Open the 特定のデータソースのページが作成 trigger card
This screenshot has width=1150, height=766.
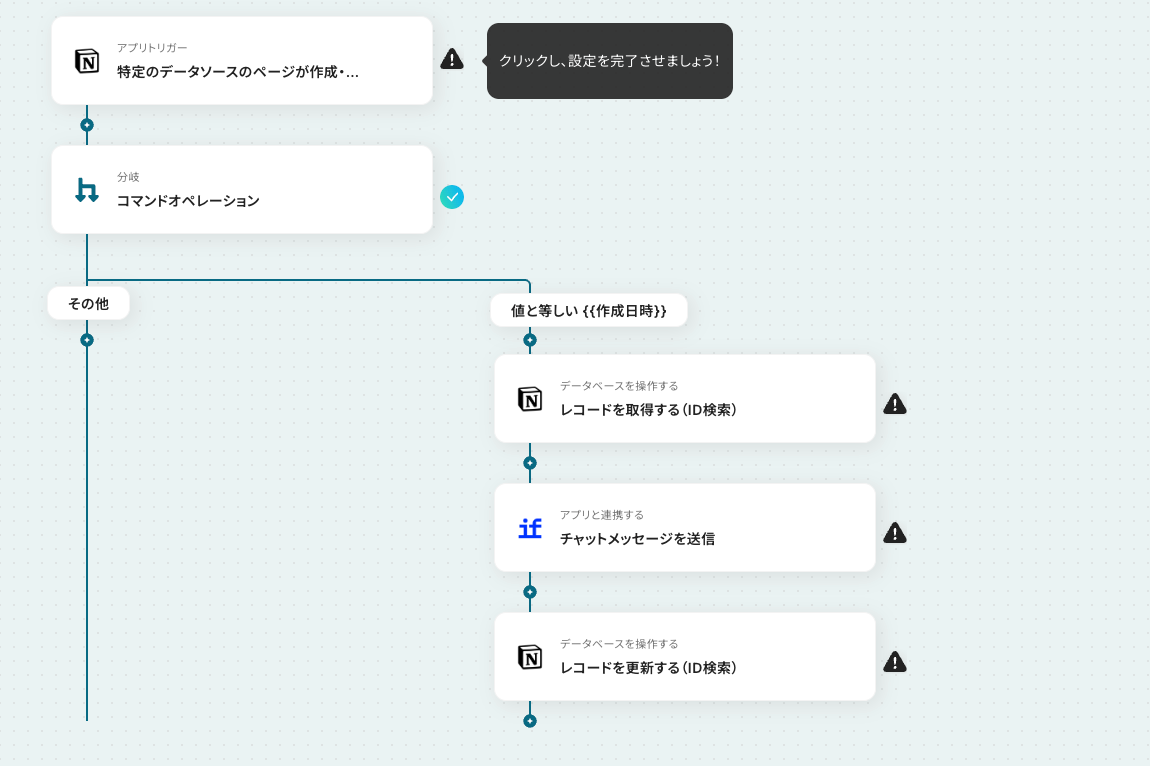pyautogui.click(x=242, y=61)
